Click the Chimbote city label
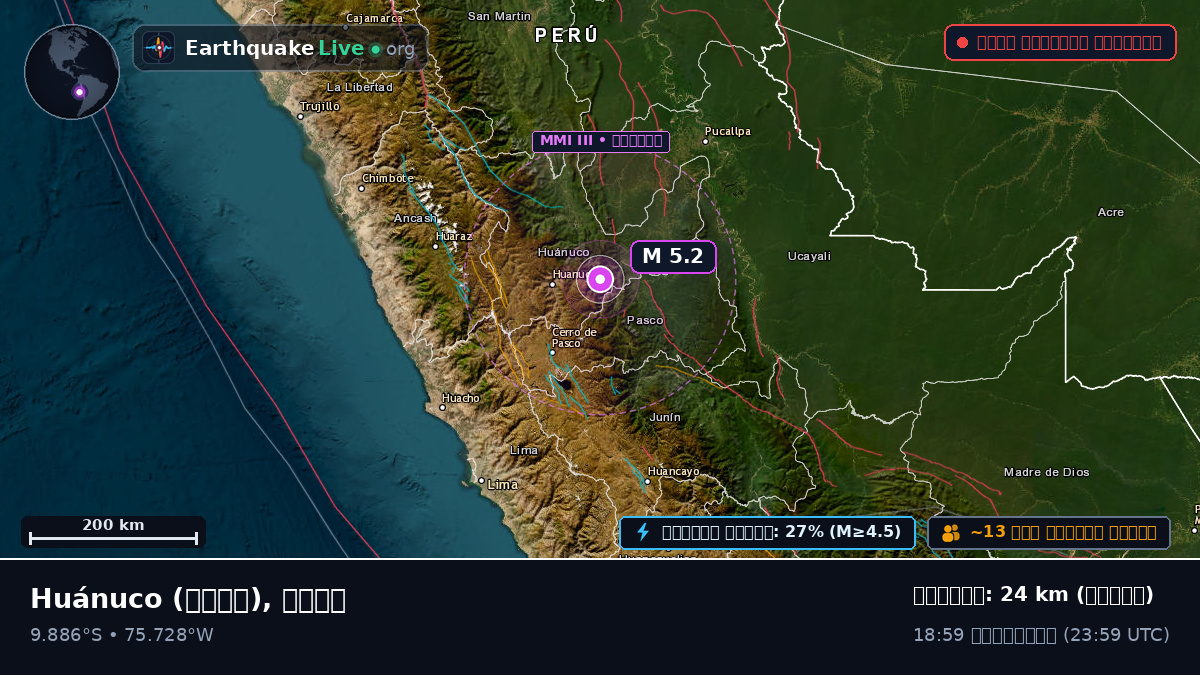 coord(388,178)
